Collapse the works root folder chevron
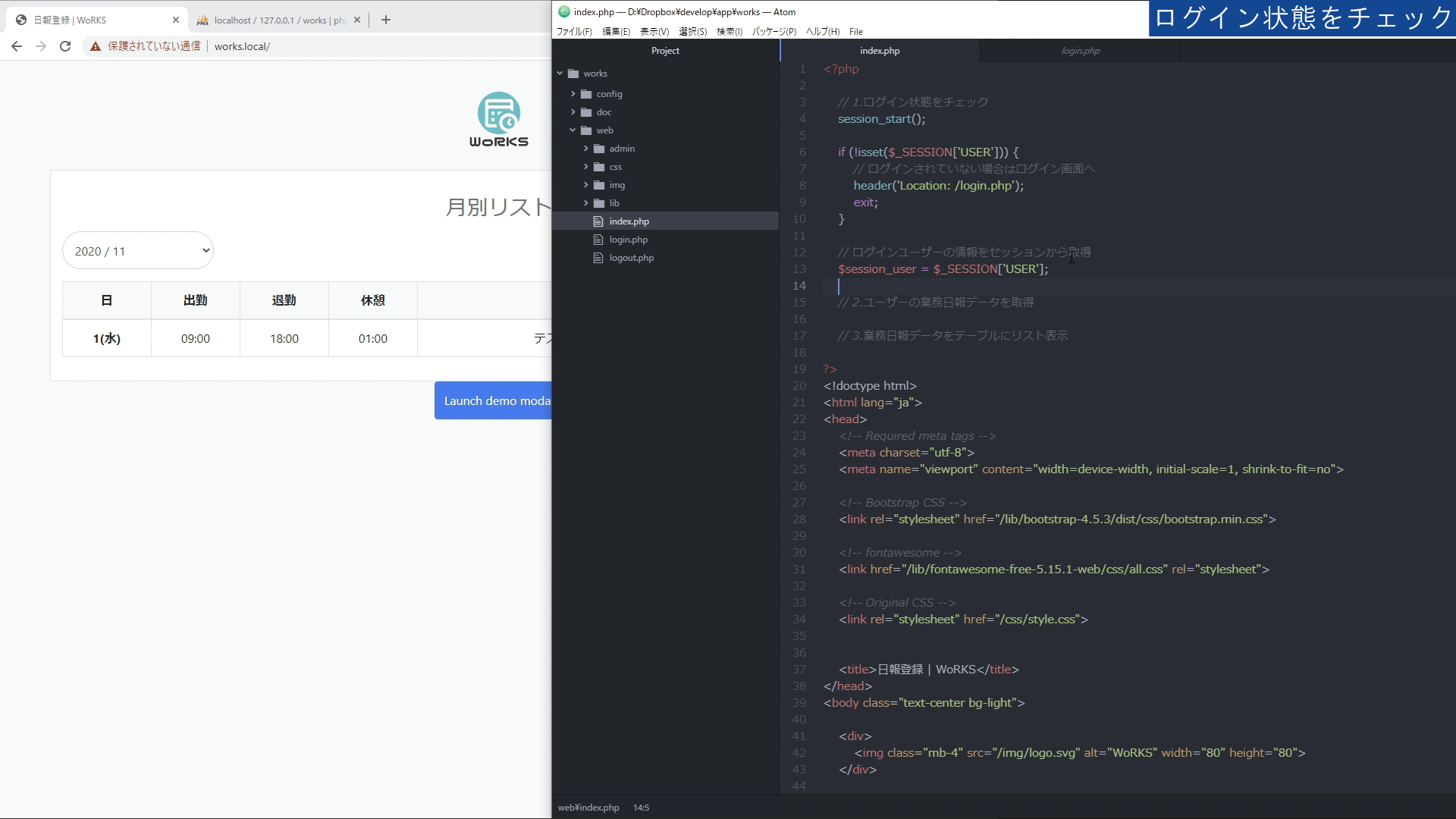Image resolution: width=1456 pixels, height=819 pixels. click(x=560, y=74)
